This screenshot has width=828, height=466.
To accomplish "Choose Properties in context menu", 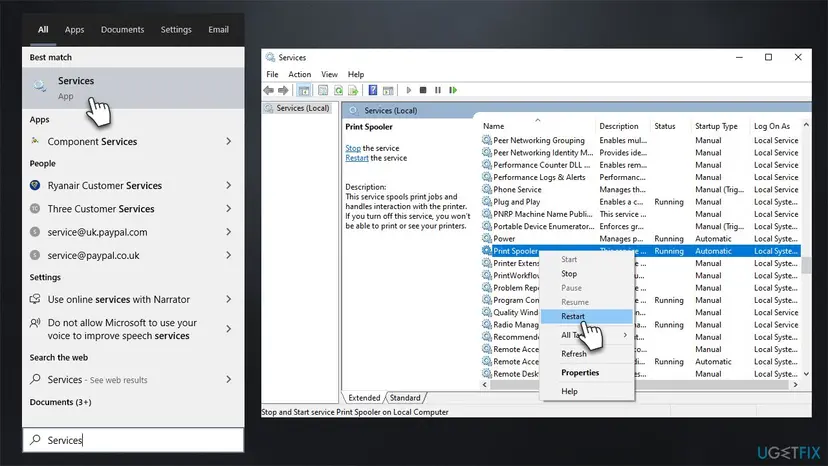I will point(587,372).
